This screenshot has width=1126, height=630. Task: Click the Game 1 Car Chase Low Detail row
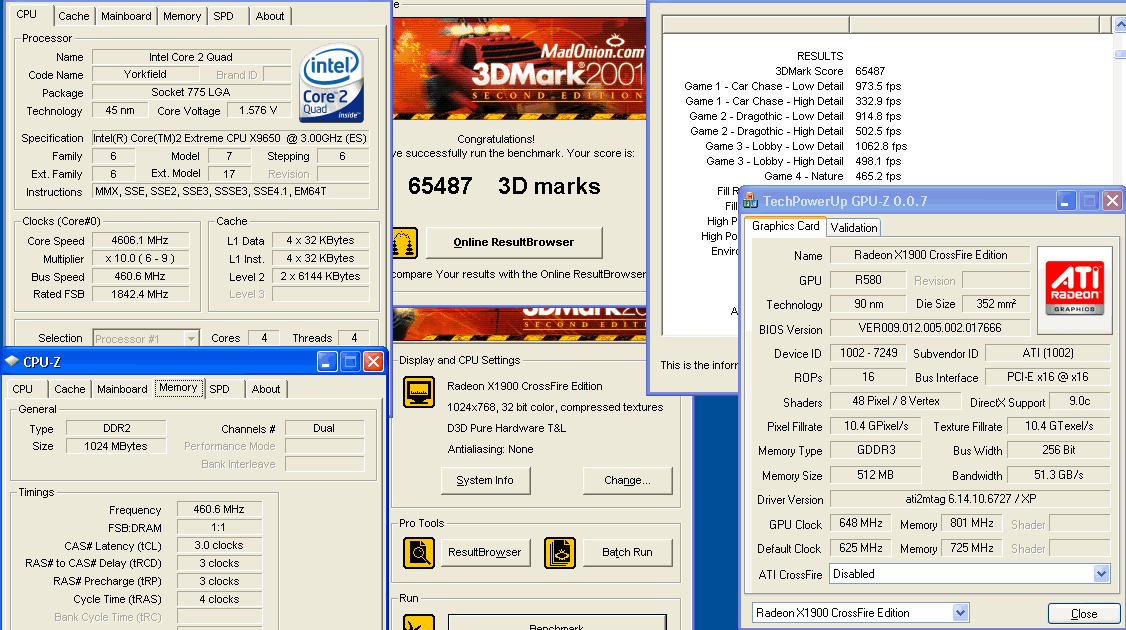[793, 86]
